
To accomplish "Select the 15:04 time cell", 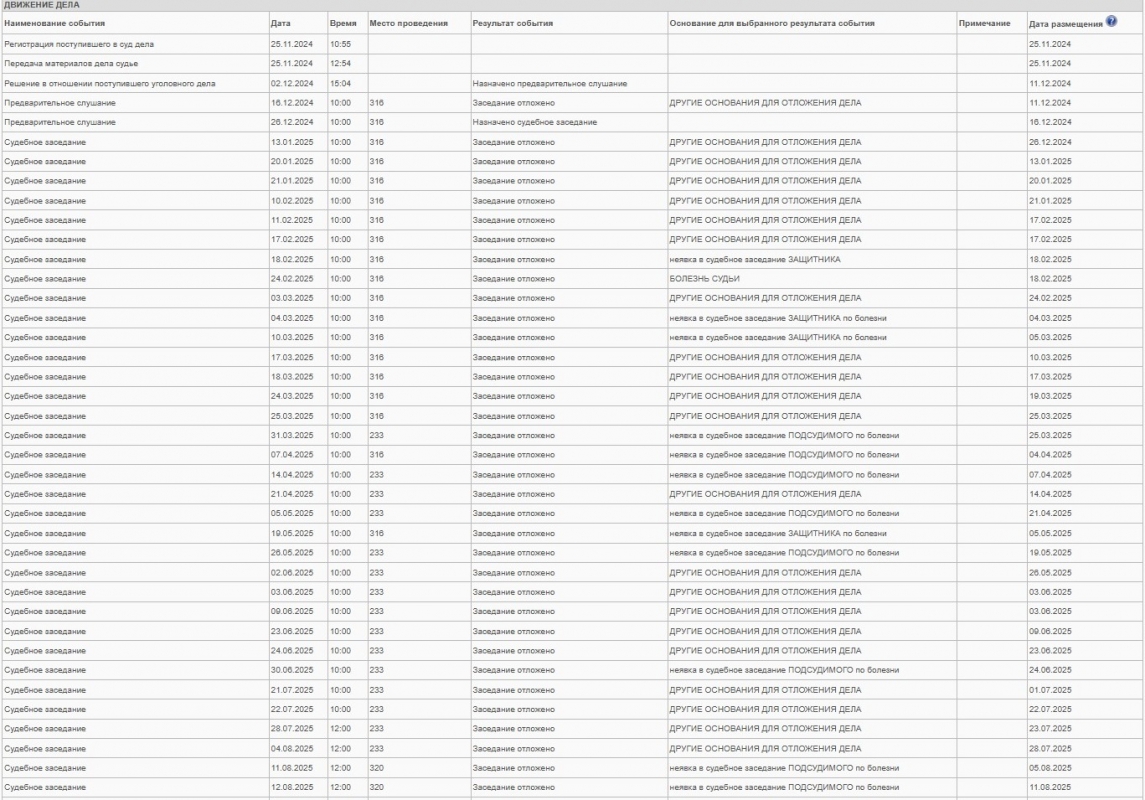I will click(x=340, y=83).
